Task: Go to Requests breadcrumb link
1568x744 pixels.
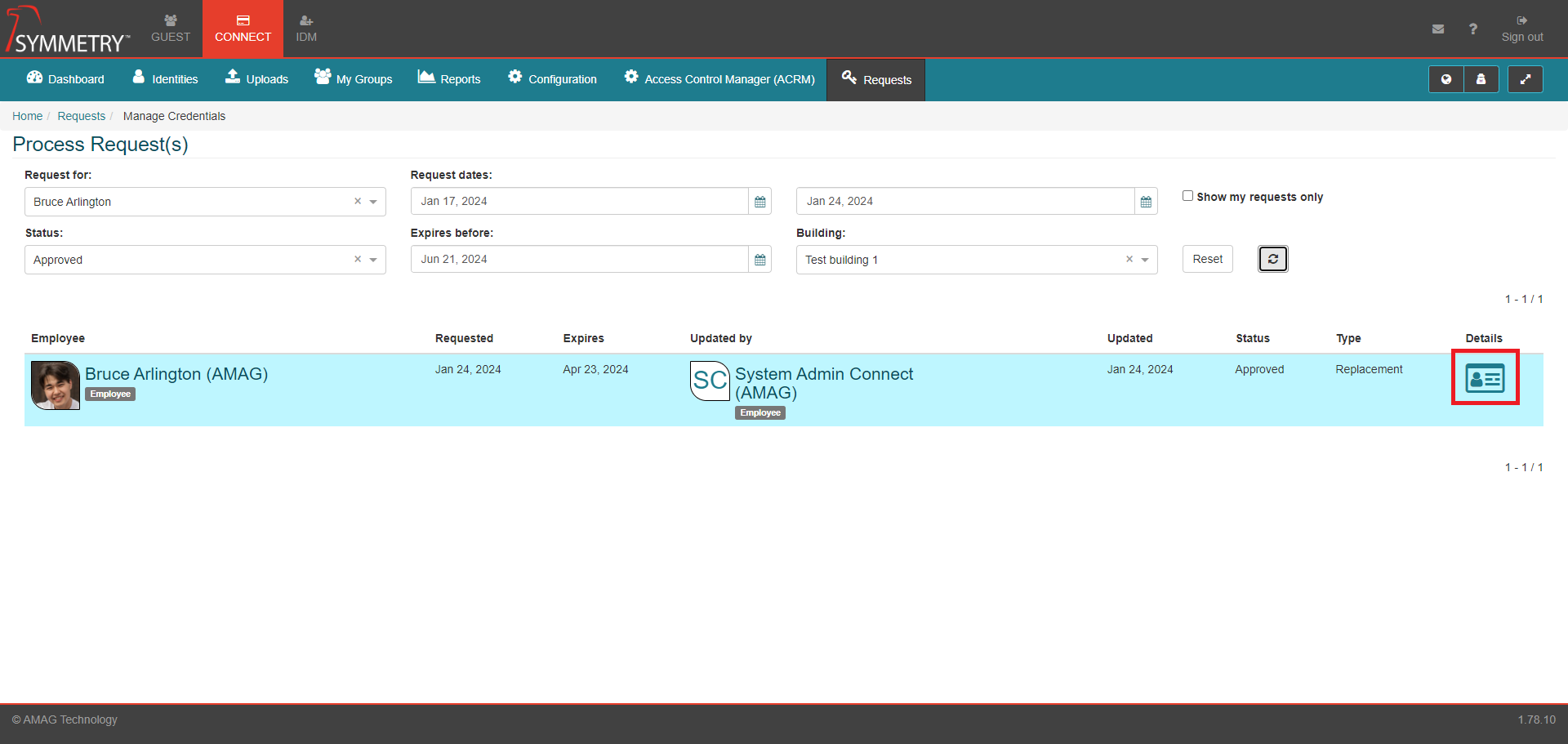Action: coord(81,116)
